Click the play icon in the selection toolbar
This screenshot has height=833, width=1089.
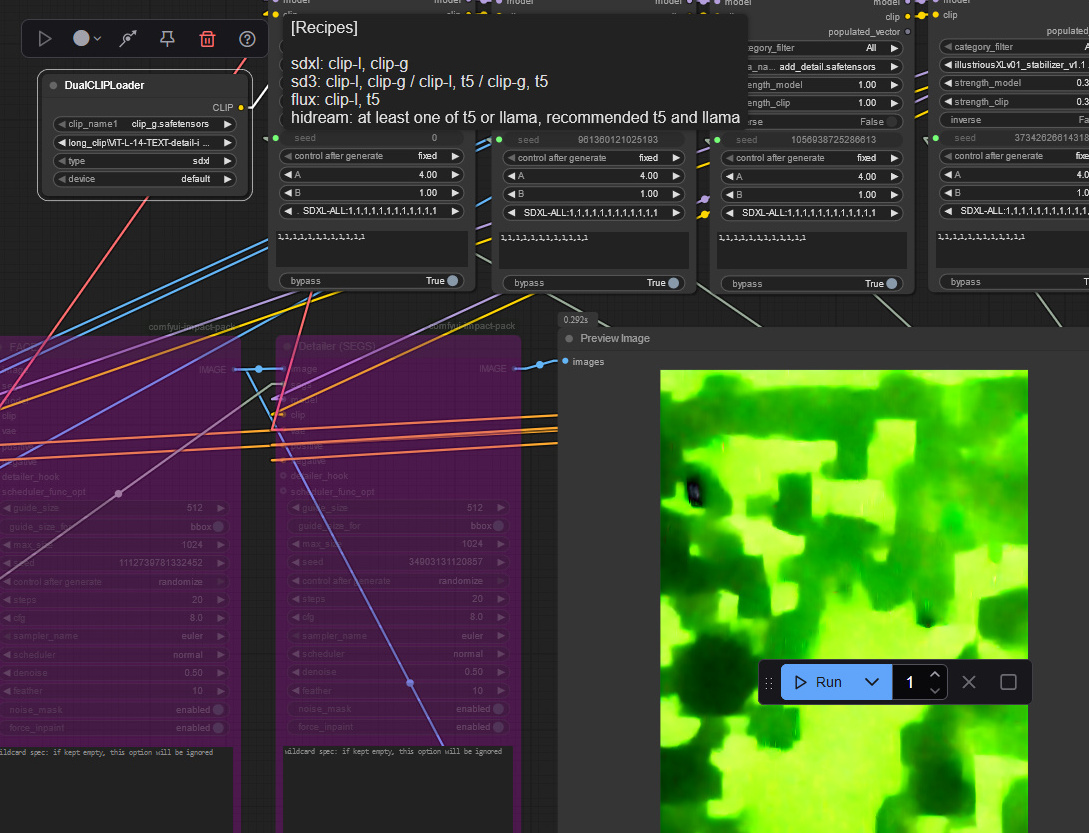(x=44, y=39)
